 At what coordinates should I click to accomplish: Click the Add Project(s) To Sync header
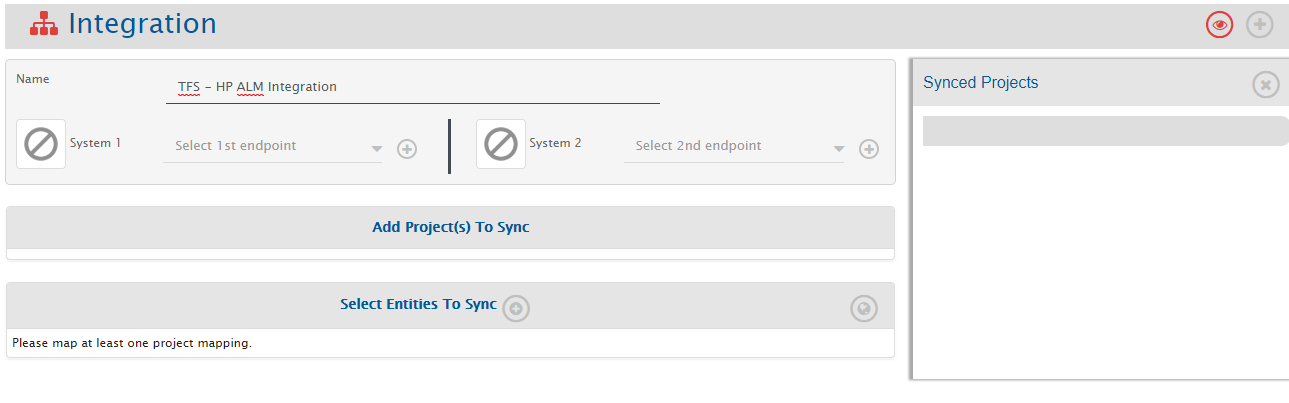pyautogui.click(x=450, y=227)
